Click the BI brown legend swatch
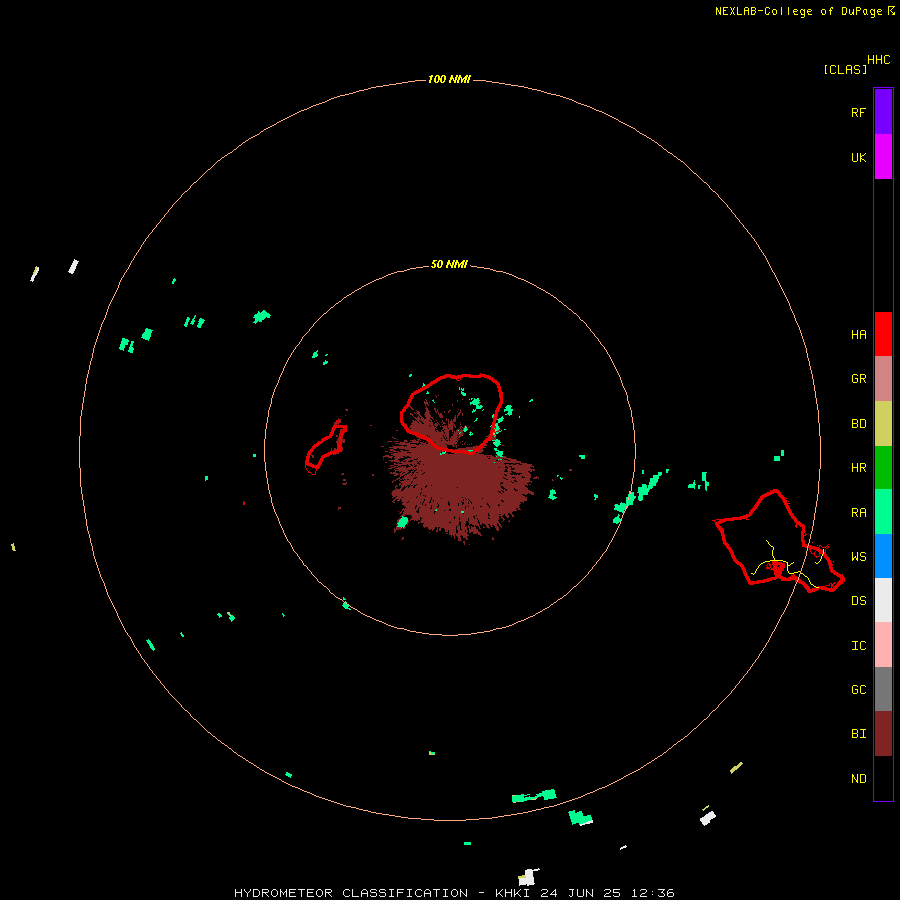The height and width of the screenshot is (900, 900). pos(883,734)
